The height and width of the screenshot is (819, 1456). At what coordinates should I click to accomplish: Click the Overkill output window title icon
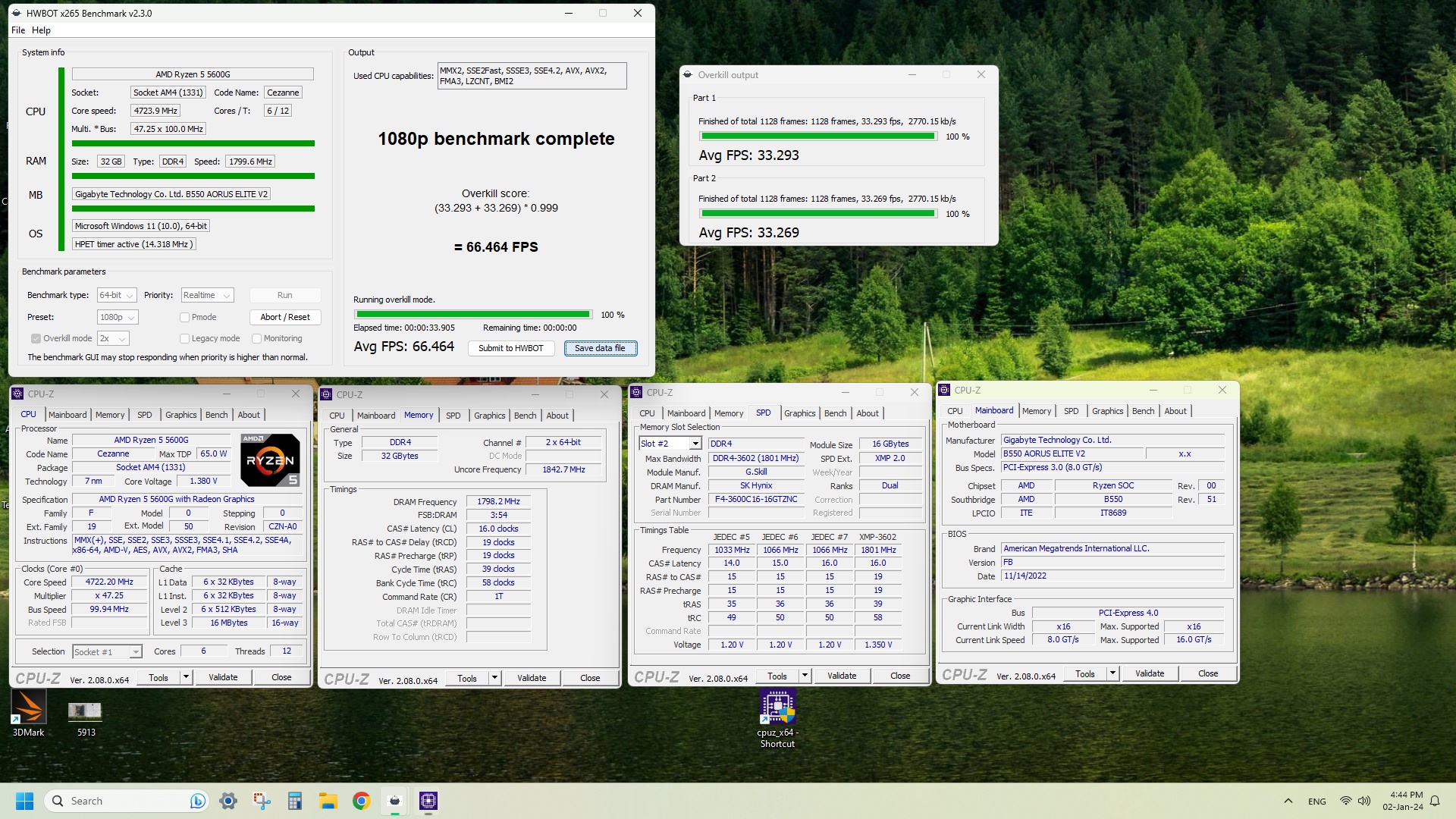coord(688,74)
